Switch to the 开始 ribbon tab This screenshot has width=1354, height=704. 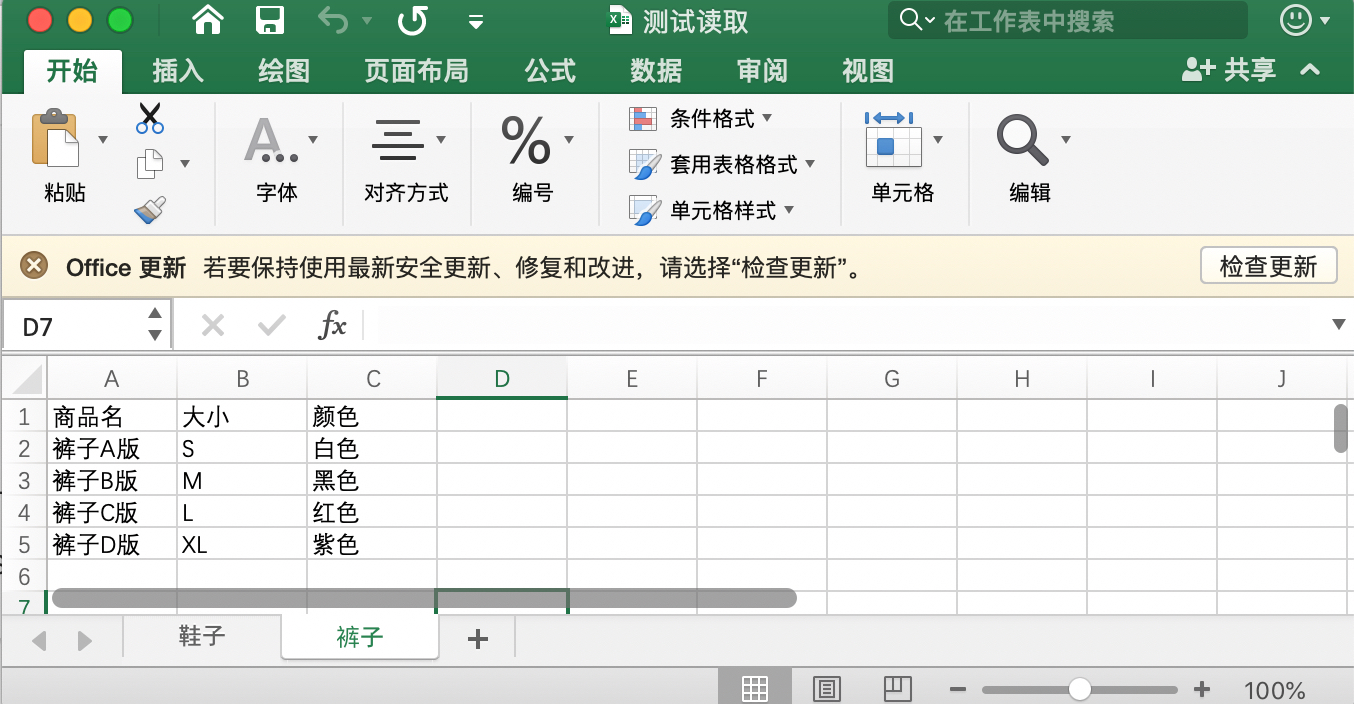pos(72,71)
